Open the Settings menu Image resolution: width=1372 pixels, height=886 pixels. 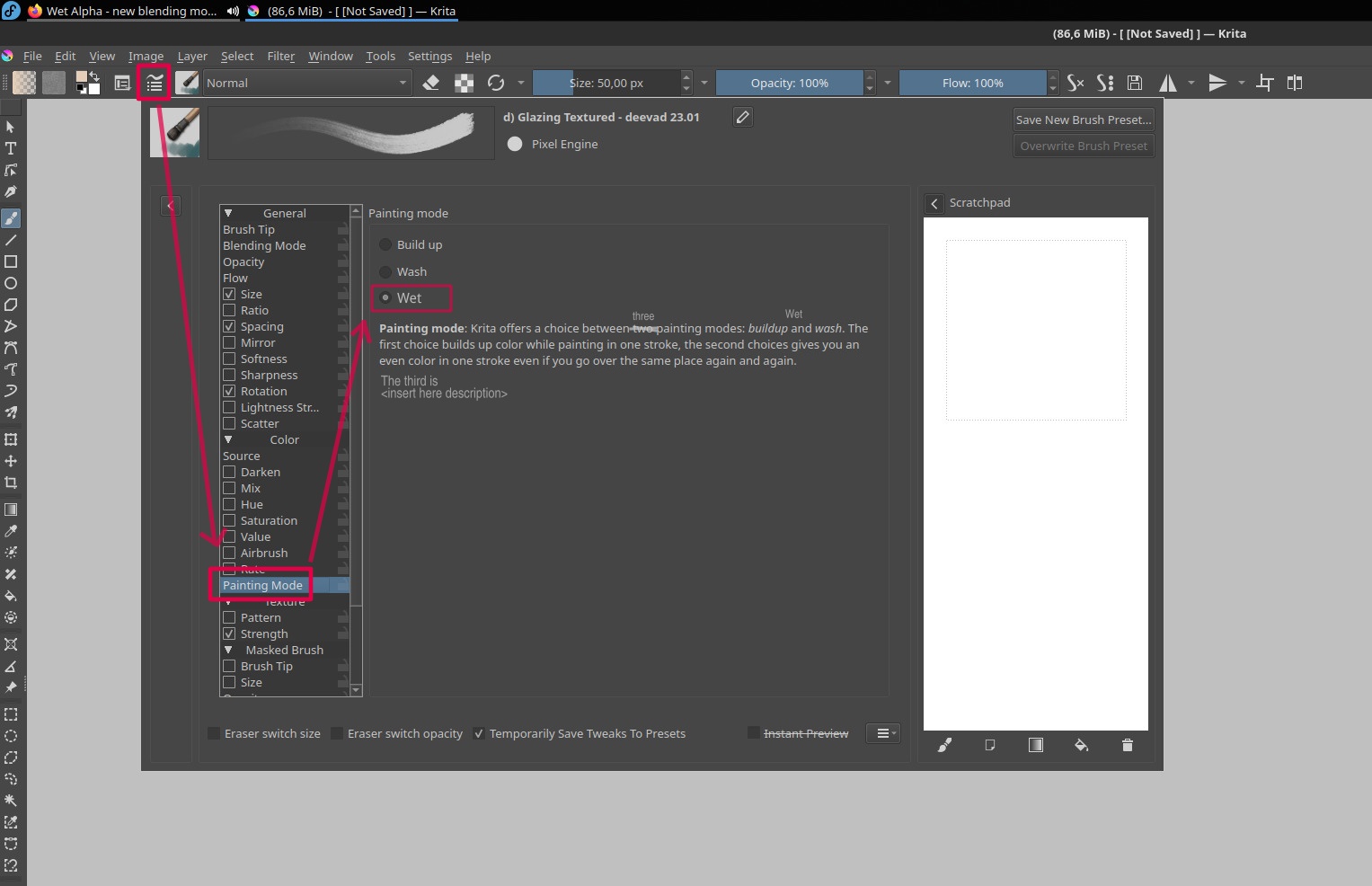[x=429, y=56]
